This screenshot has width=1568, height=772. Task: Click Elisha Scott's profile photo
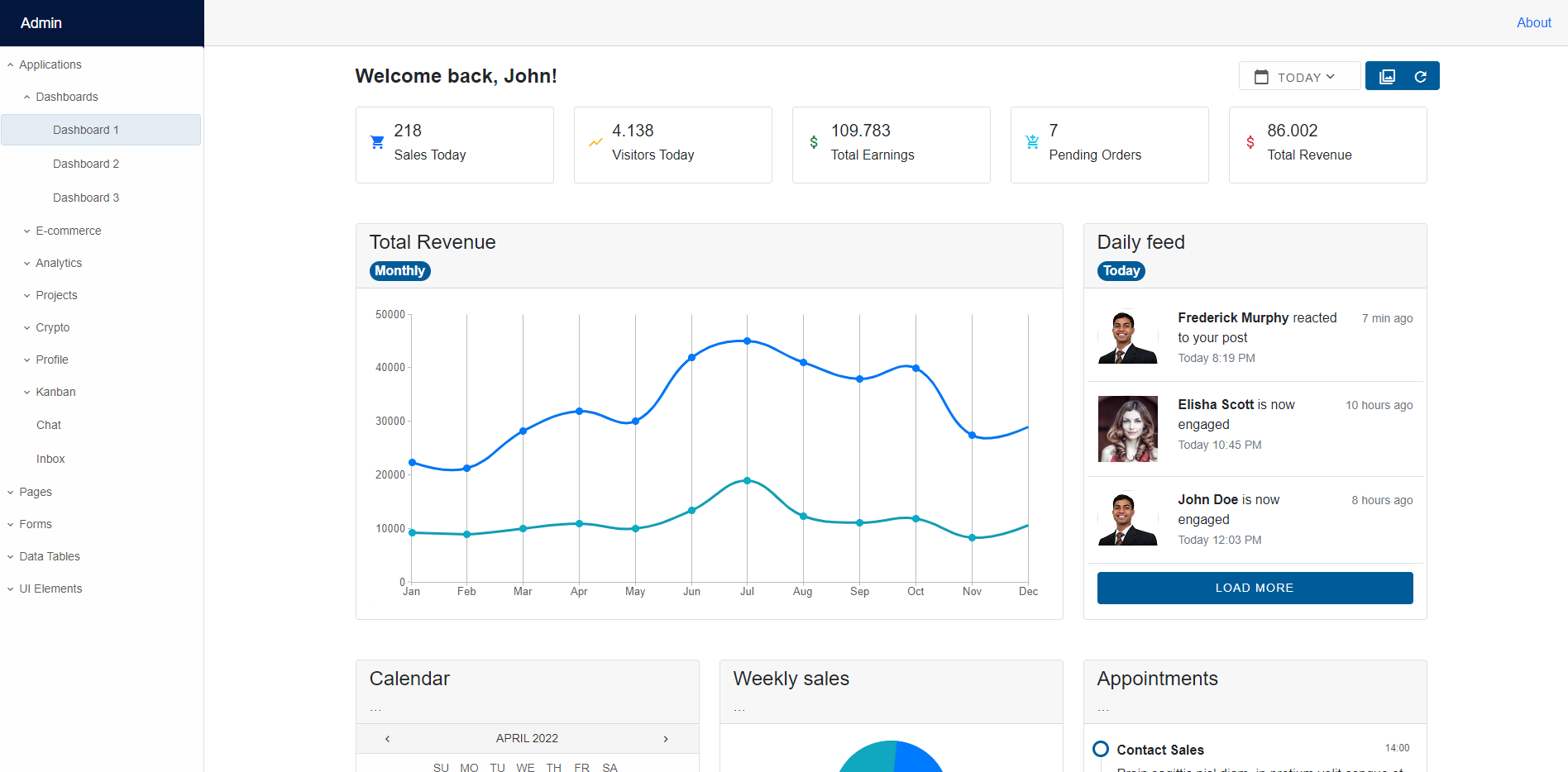[1127, 429]
